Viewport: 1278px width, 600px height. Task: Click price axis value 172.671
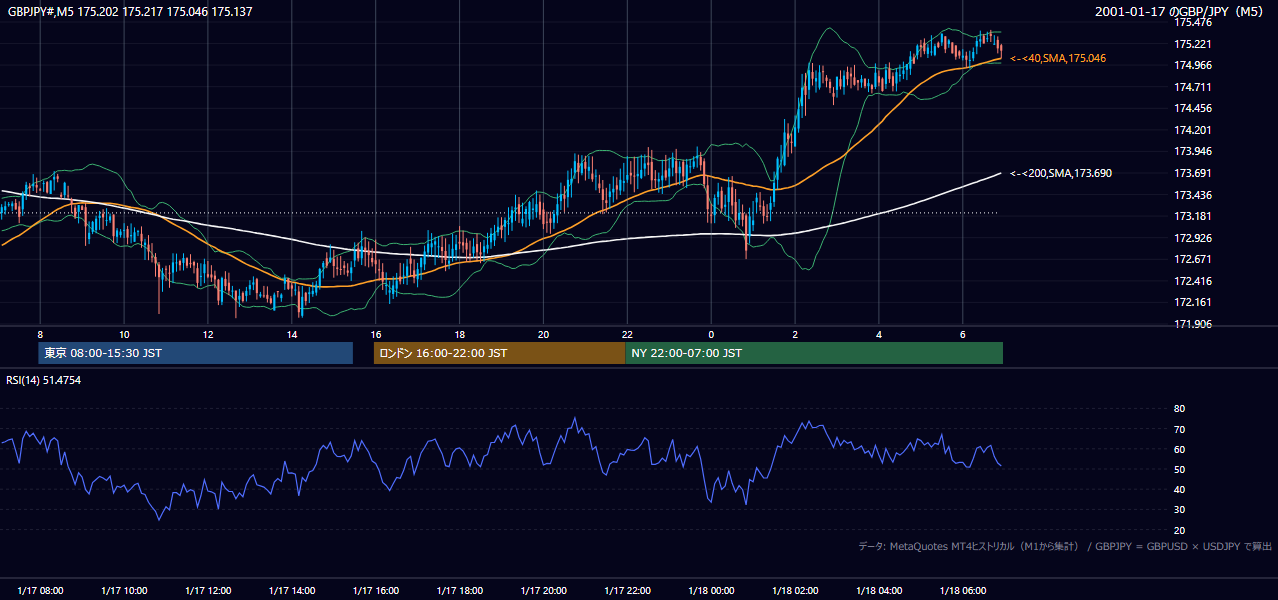[x=1193, y=259]
